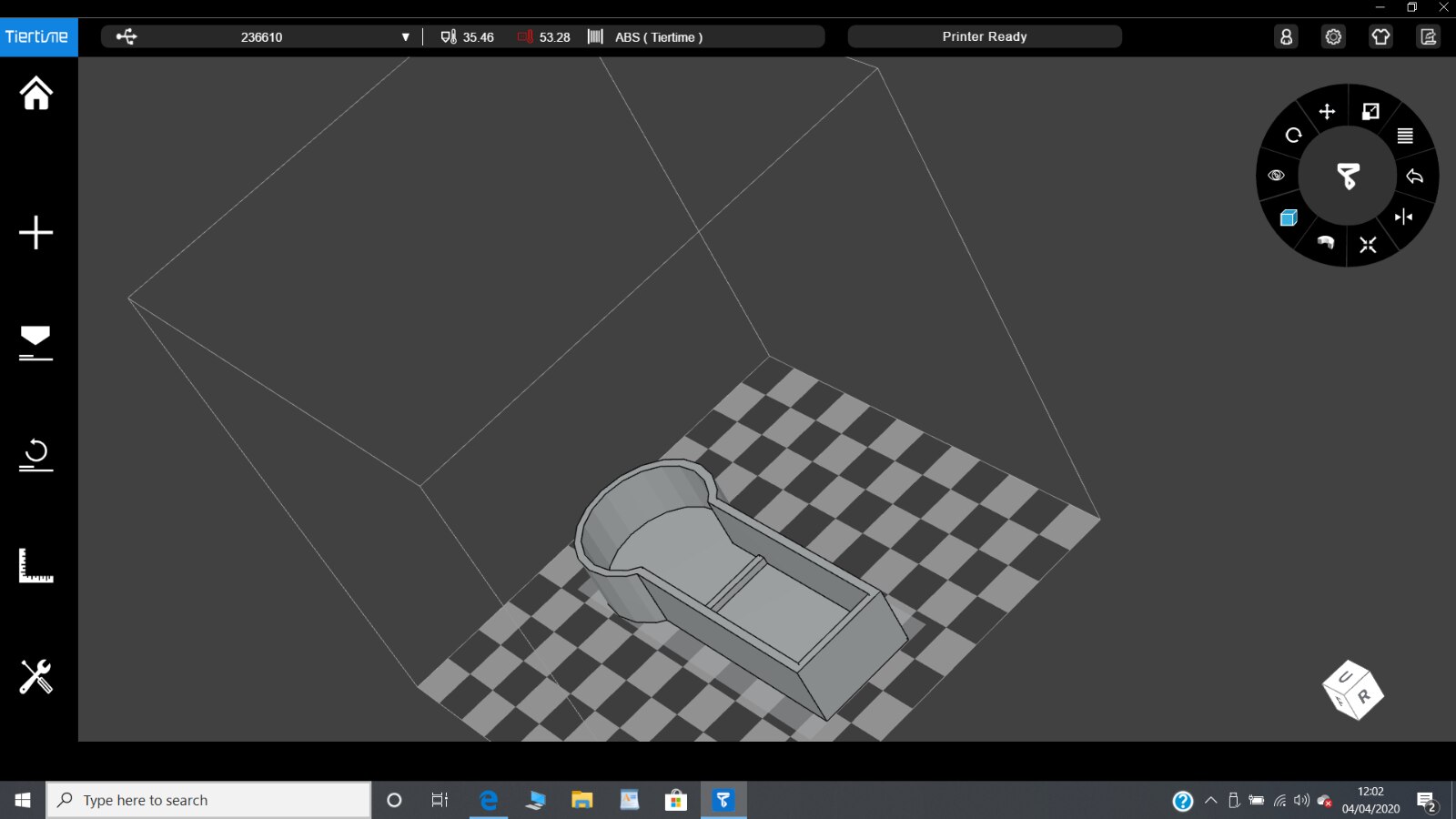Click the taskbar search box
The height and width of the screenshot is (819, 1456).
[x=209, y=800]
